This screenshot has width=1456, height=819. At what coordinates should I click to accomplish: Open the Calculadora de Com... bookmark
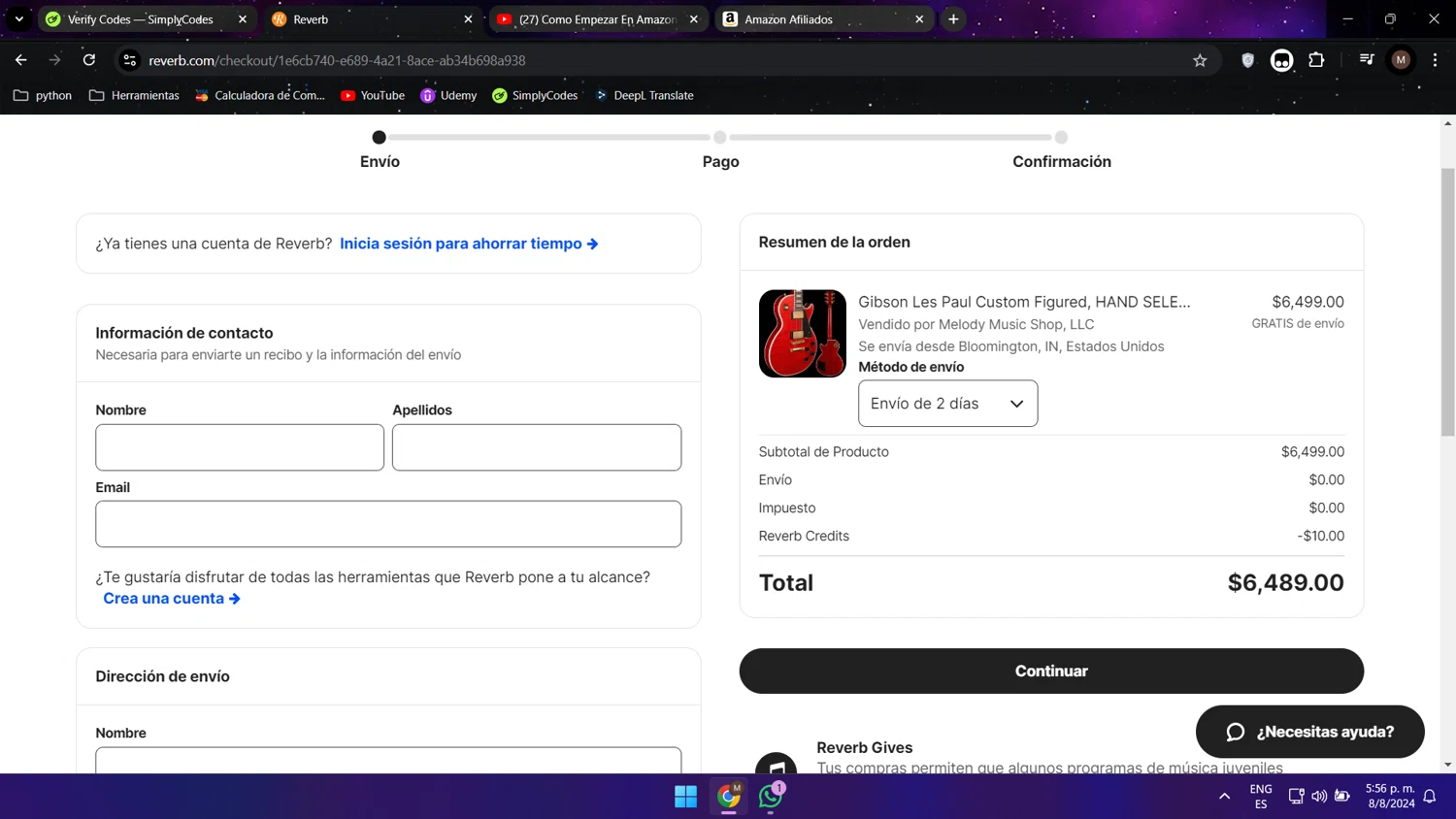pyautogui.click(x=260, y=95)
